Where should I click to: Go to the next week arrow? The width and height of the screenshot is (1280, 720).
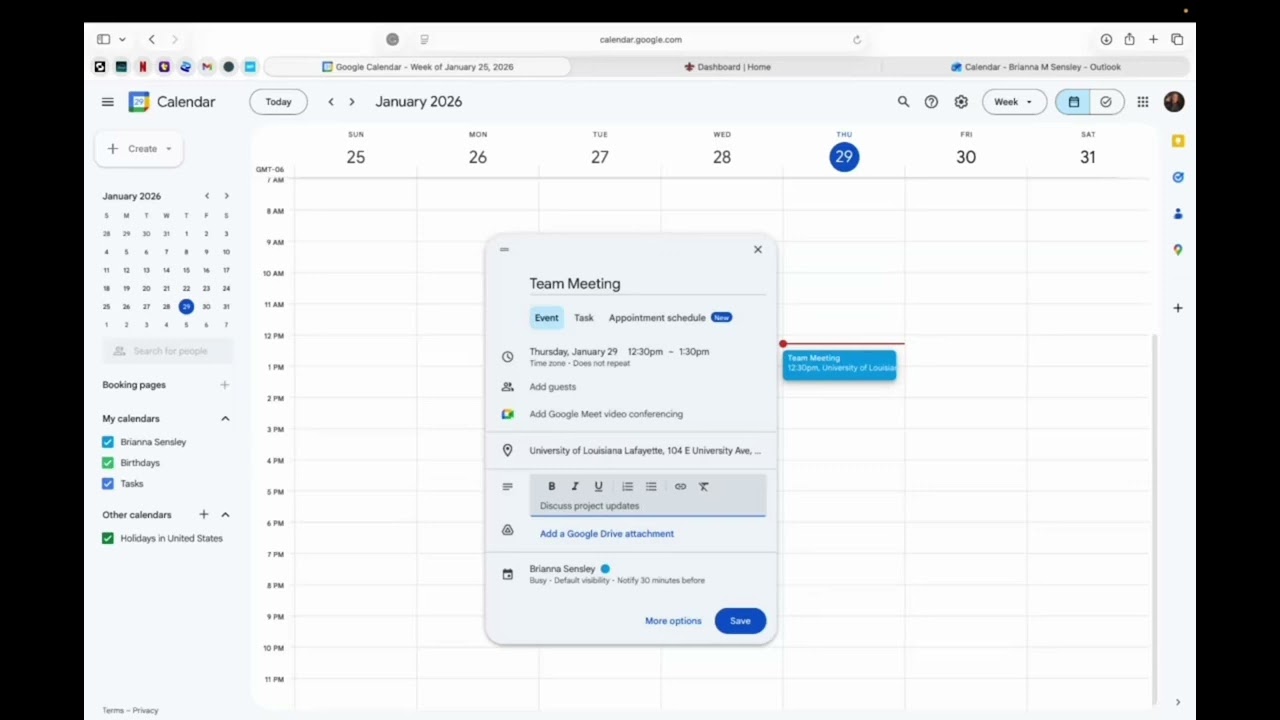pyautogui.click(x=351, y=102)
